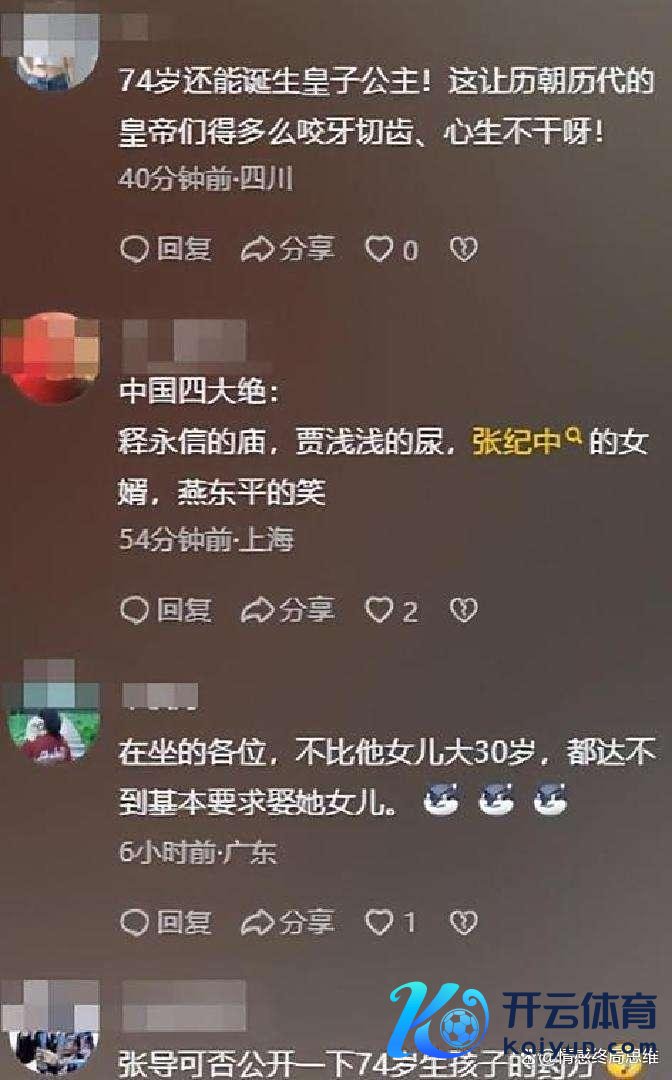Open the red avatar of 上海 commenter

pos(52,358)
